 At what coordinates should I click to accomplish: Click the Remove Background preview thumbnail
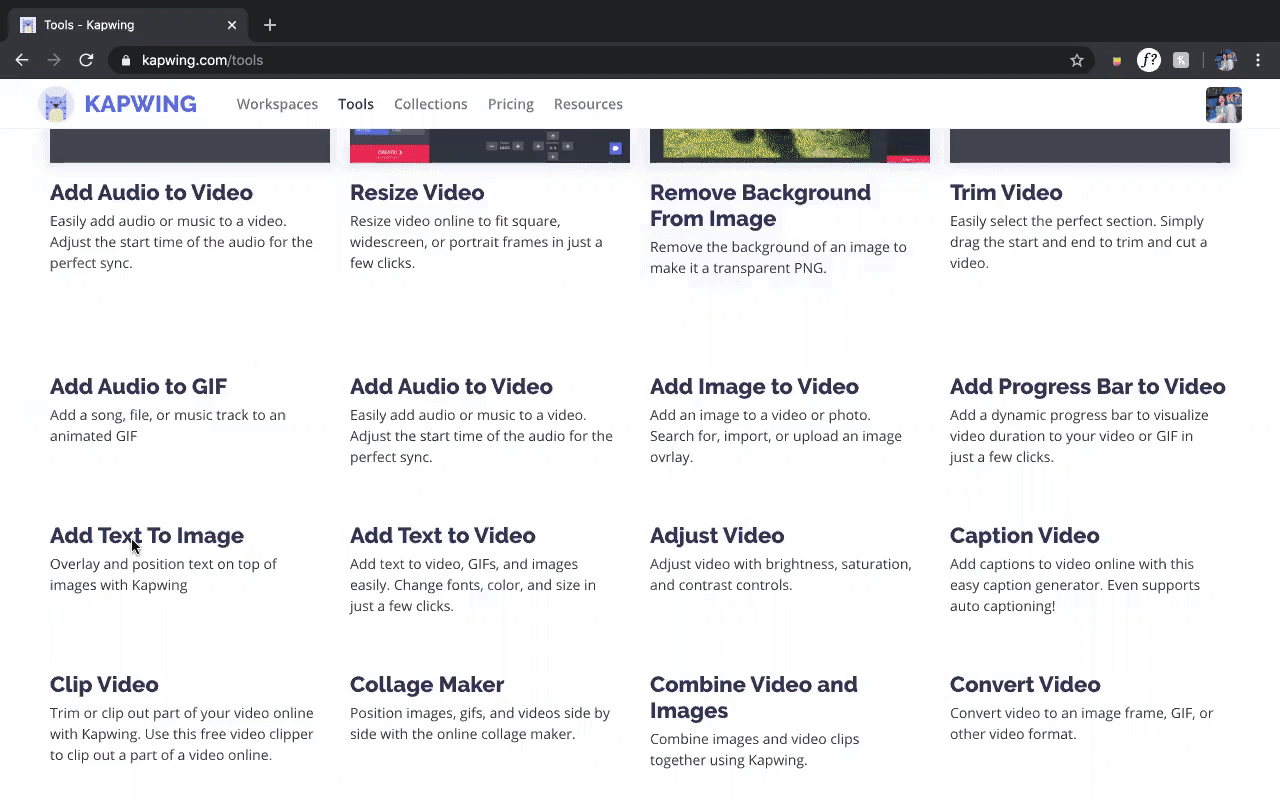pyautogui.click(x=790, y=146)
